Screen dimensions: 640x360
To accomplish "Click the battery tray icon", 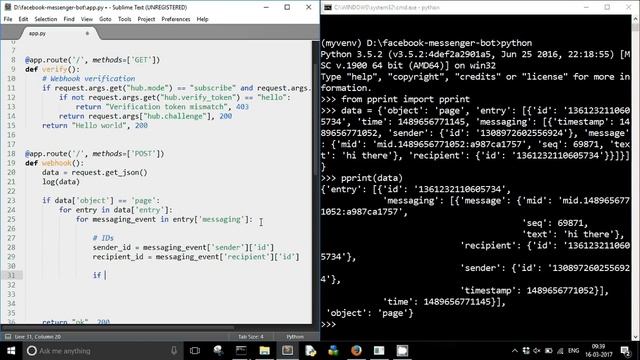I will tap(549, 351).
